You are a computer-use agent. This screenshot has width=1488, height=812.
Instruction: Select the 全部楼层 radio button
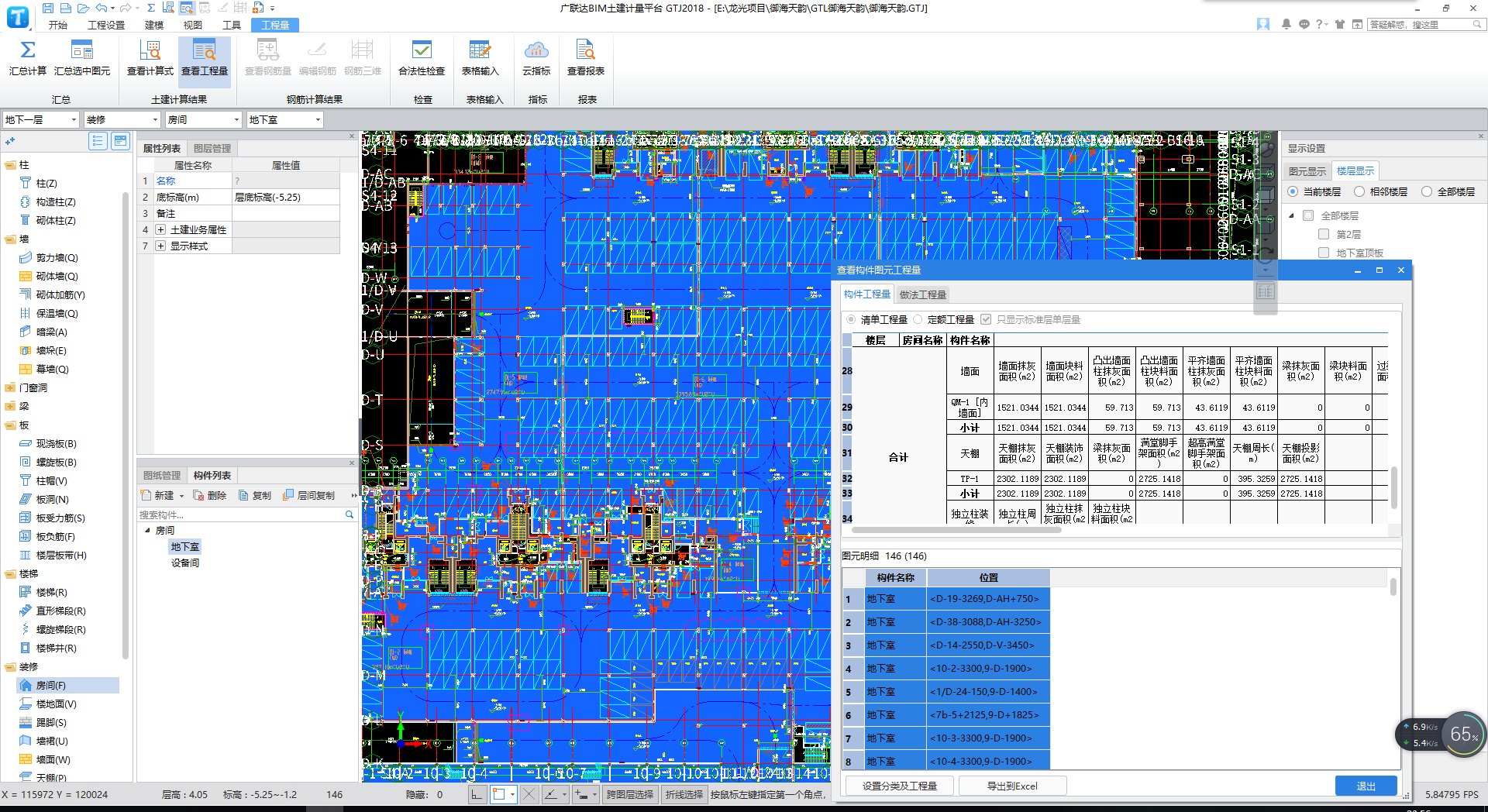pos(1427,191)
